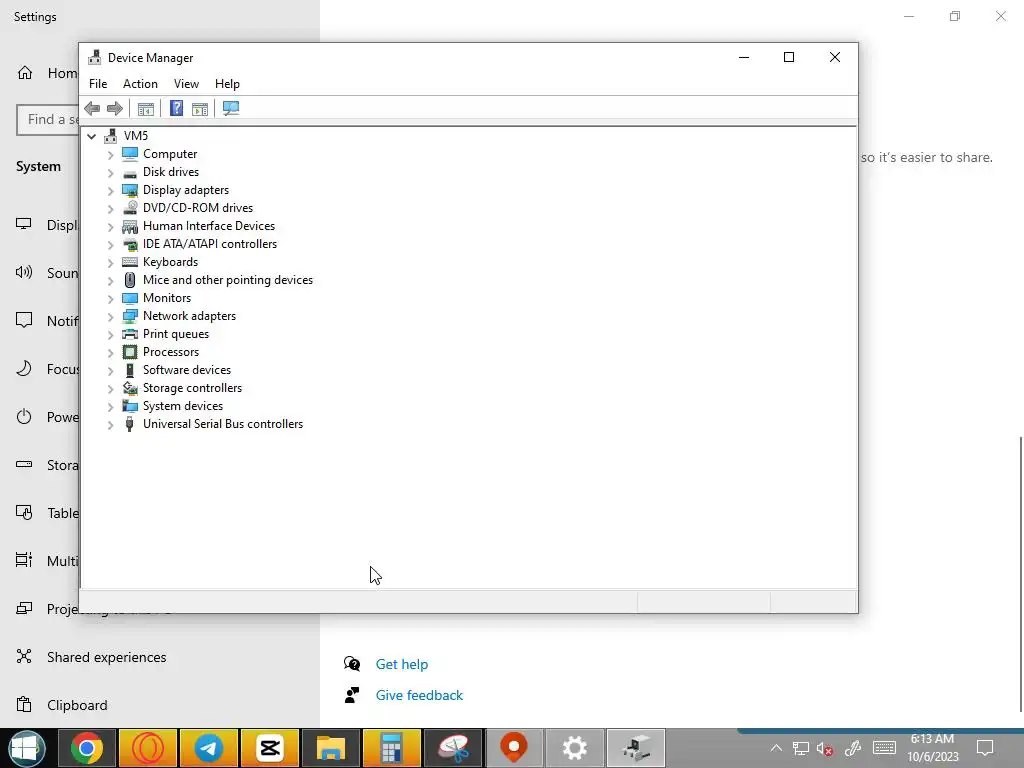
Task: Click the Universal Serial Bus controllers icon
Action: click(130, 424)
